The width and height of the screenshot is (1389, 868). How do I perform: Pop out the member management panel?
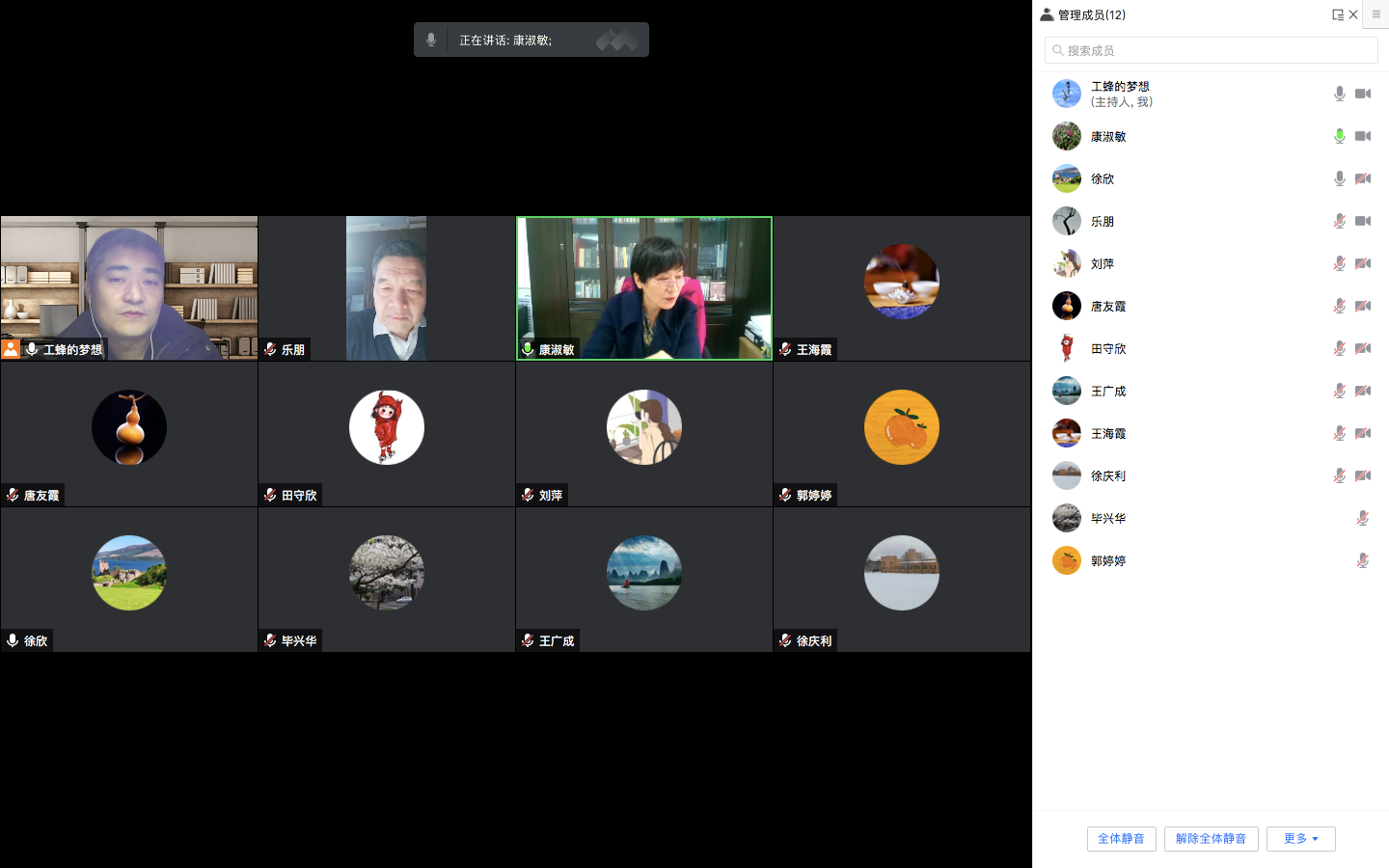pos(1337,14)
